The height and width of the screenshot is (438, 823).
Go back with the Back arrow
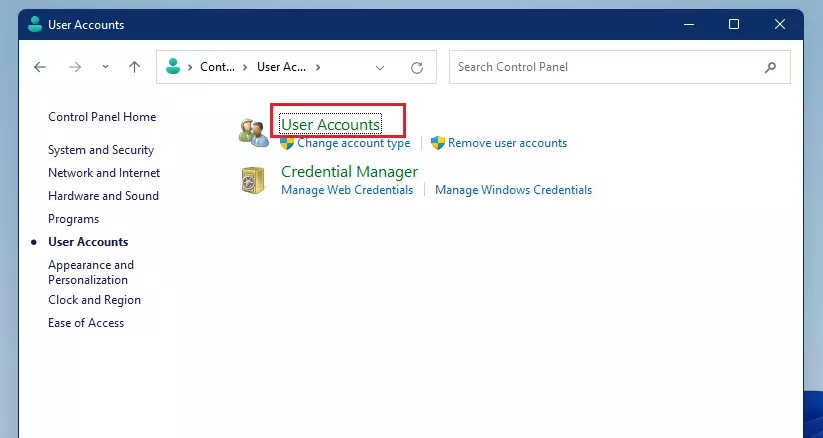point(40,67)
